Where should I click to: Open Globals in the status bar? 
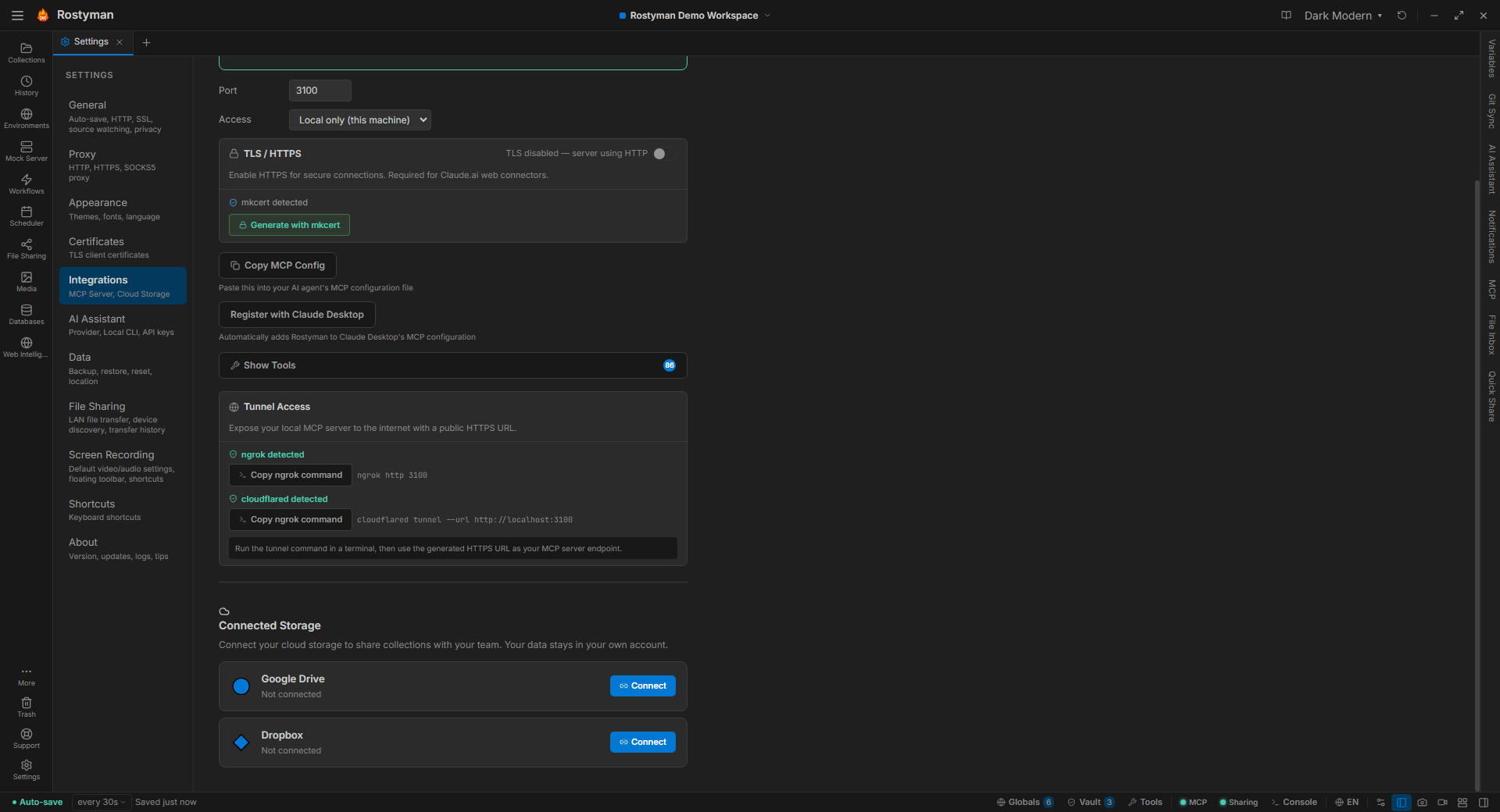tap(1026, 802)
